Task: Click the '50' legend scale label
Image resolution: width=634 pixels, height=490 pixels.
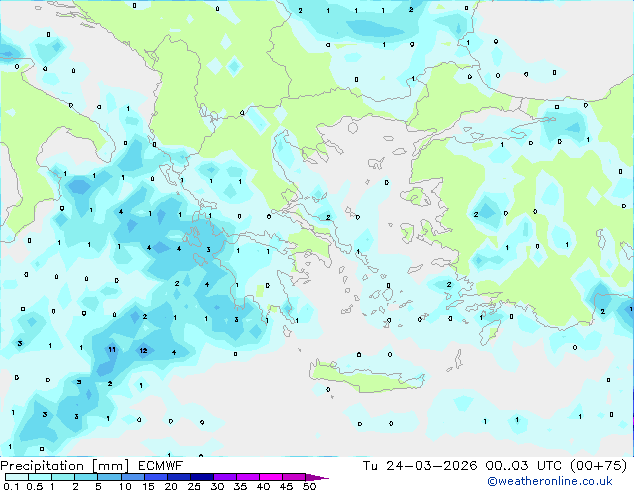Action: (309, 486)
